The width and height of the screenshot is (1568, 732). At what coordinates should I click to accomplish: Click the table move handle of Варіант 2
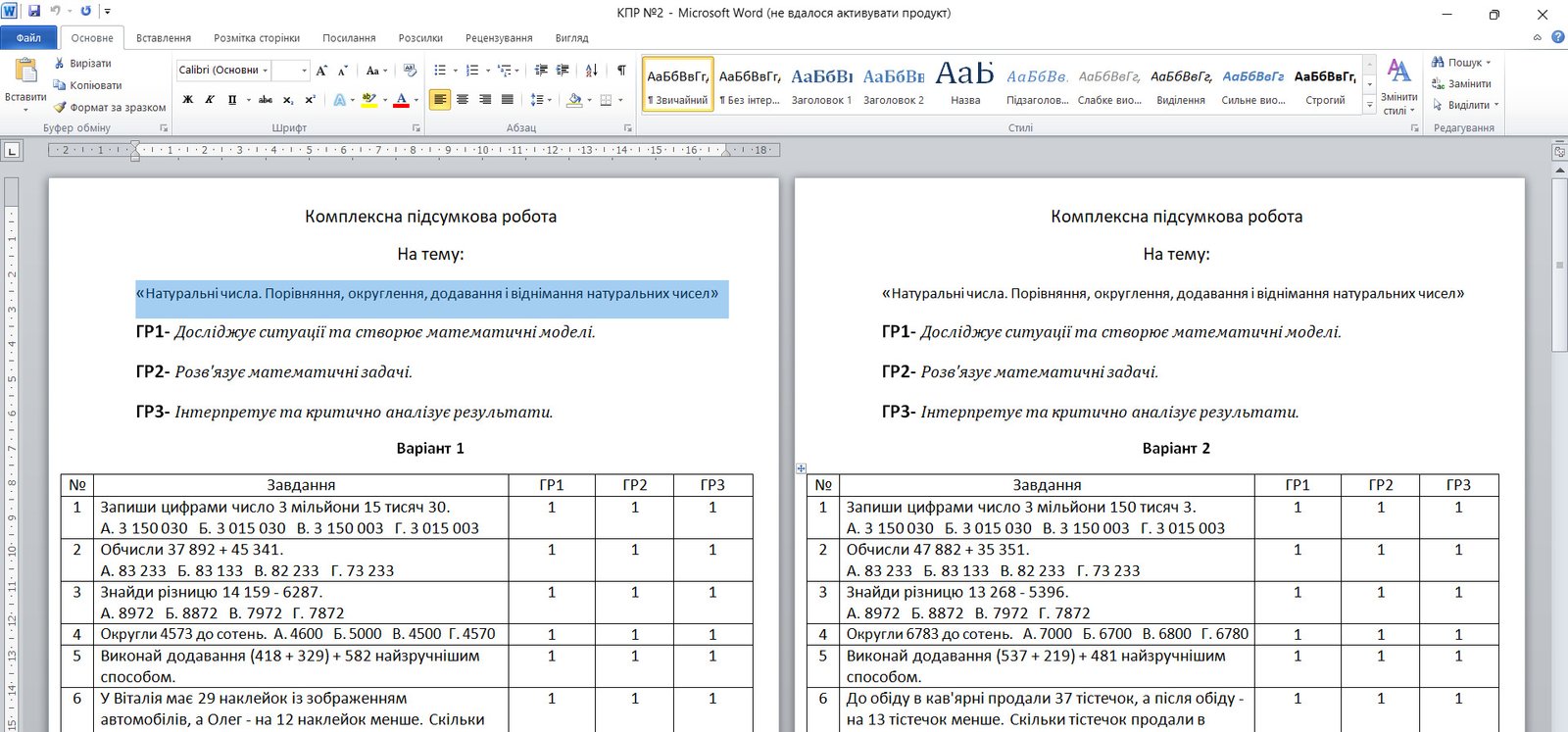click(x=801, y=468)
